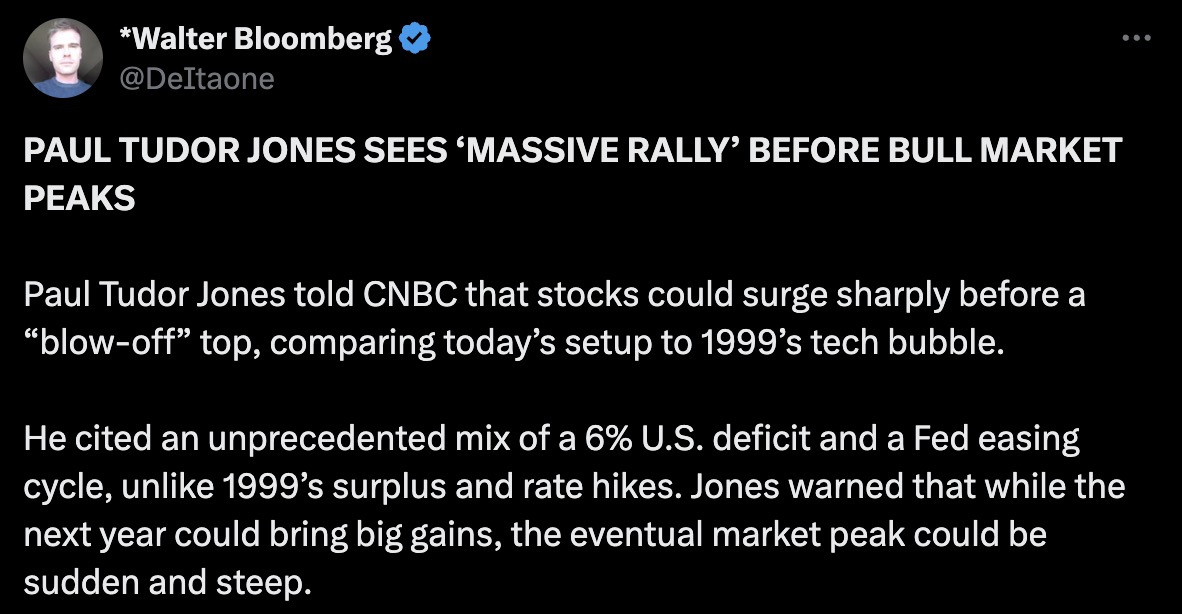1182x614 pixels.
Task: Click the blue verified badge icon
Action: [415, 39]
